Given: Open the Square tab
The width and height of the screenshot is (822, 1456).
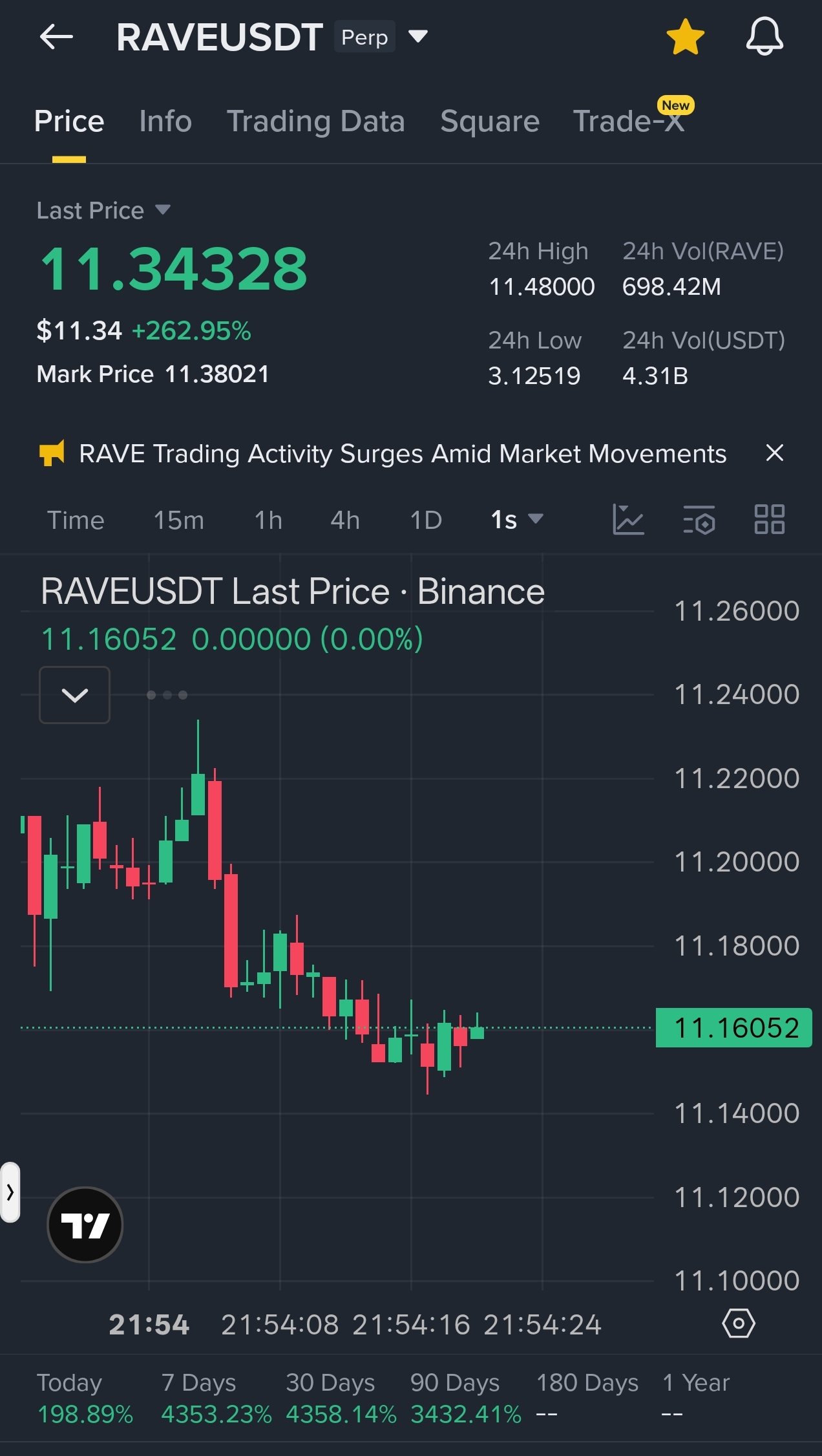Looking at the screenshot, I should click(490, 122).
